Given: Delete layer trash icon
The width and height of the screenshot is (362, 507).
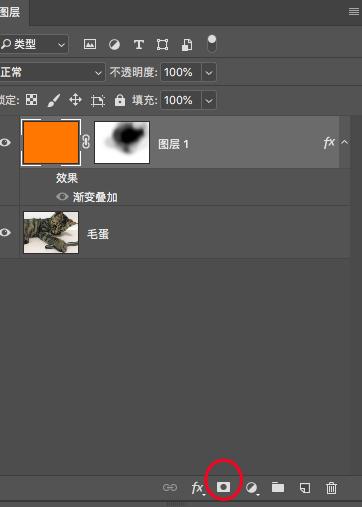Looking at the screenshot, I should 331,488.
